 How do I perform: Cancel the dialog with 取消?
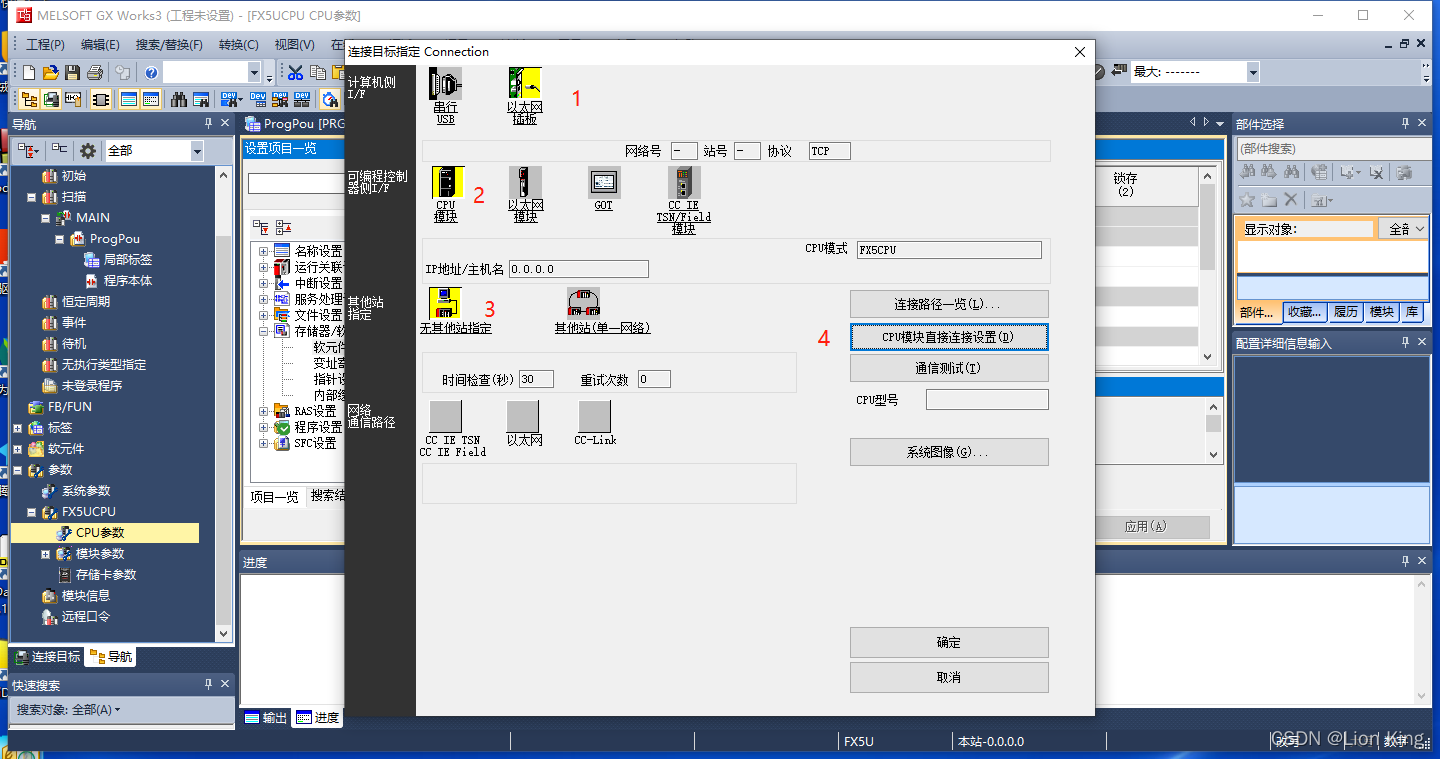coord(949,677)
